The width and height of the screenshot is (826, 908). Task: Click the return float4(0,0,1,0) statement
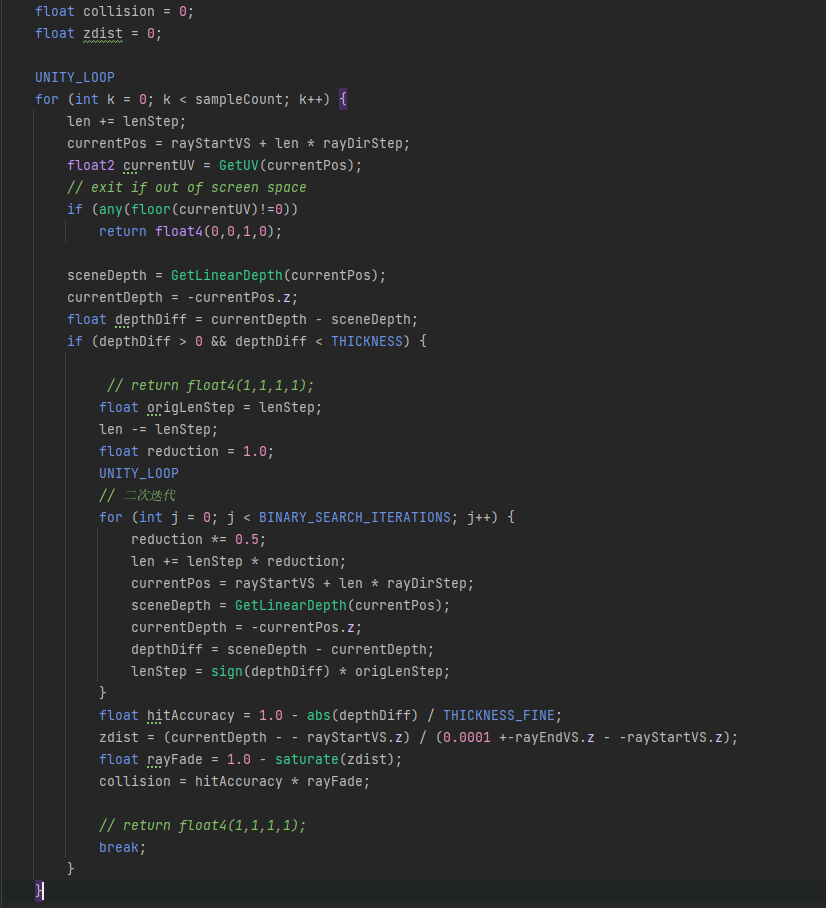(x=190, y=231)
